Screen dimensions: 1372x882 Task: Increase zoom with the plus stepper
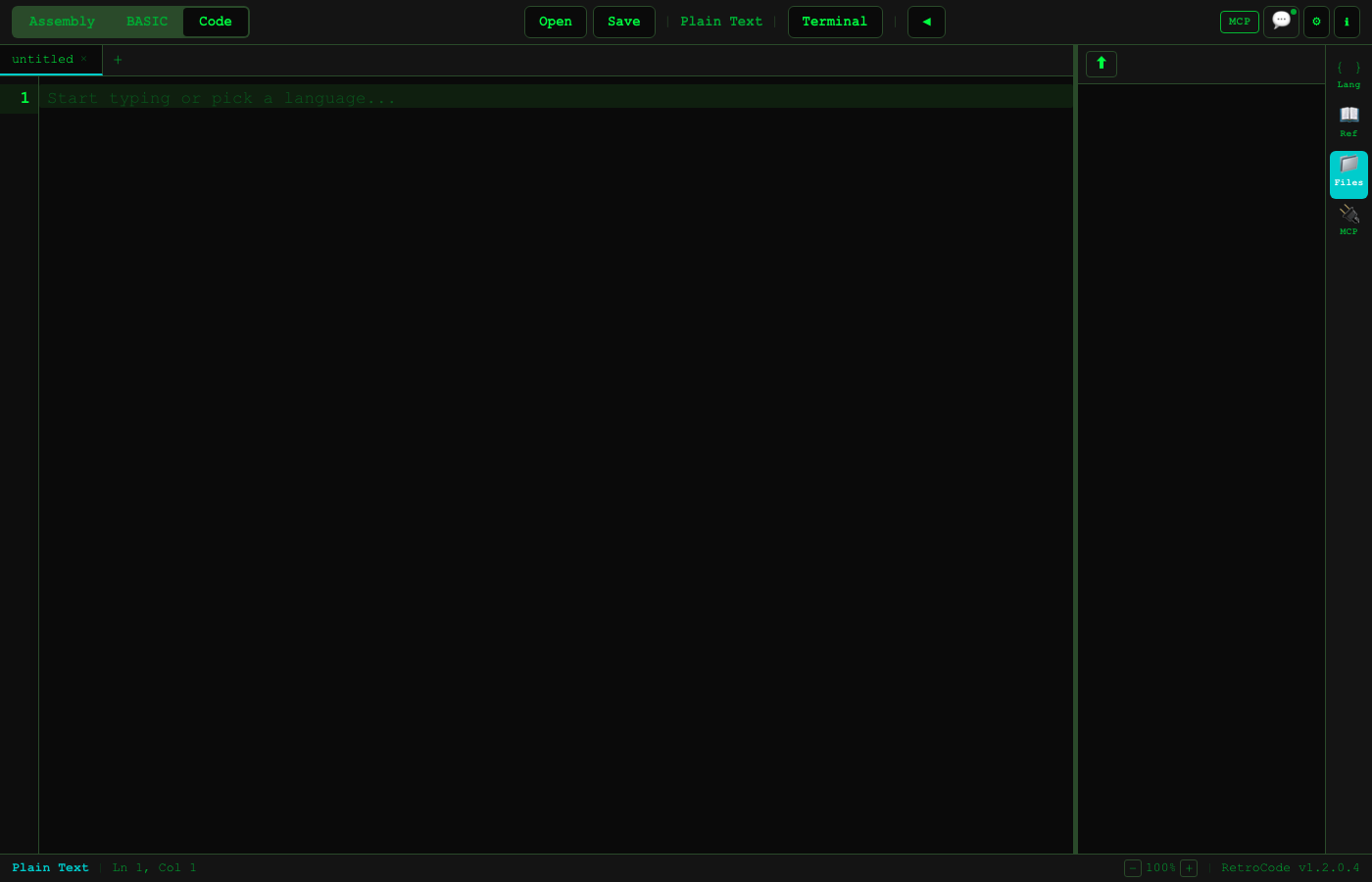[1189, 868]
